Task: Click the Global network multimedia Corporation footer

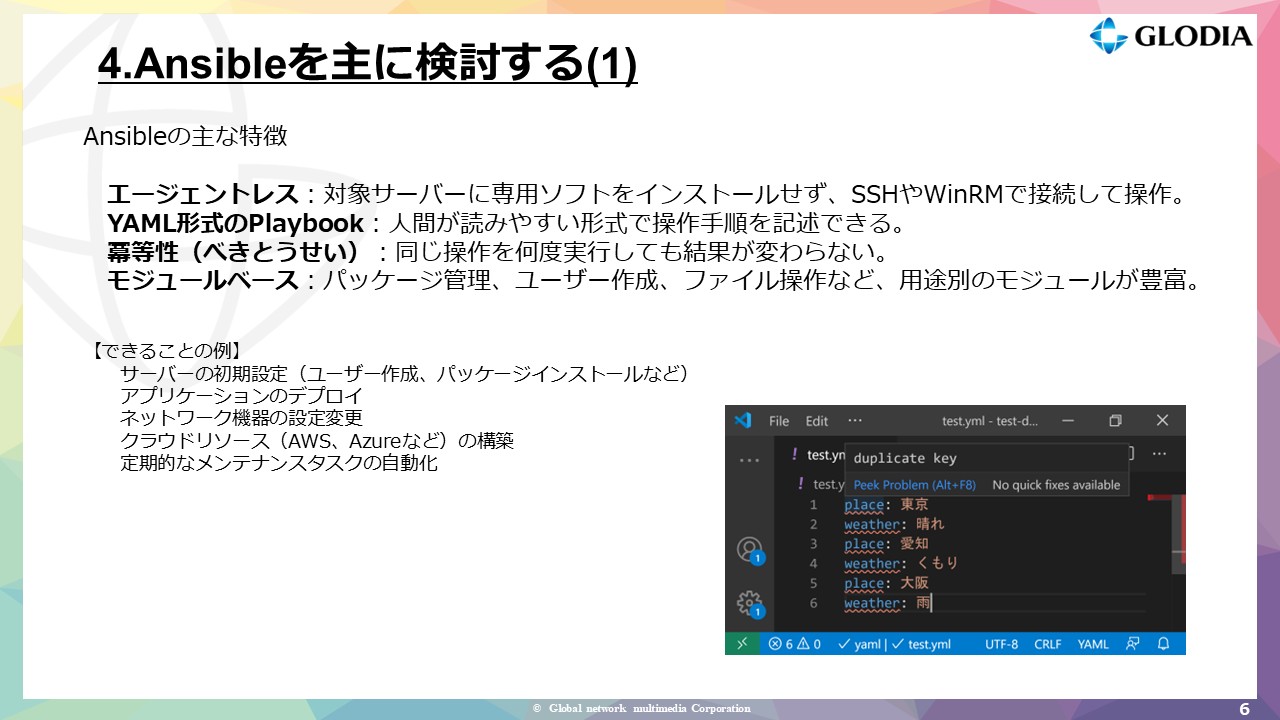Action: click(641, 708)
